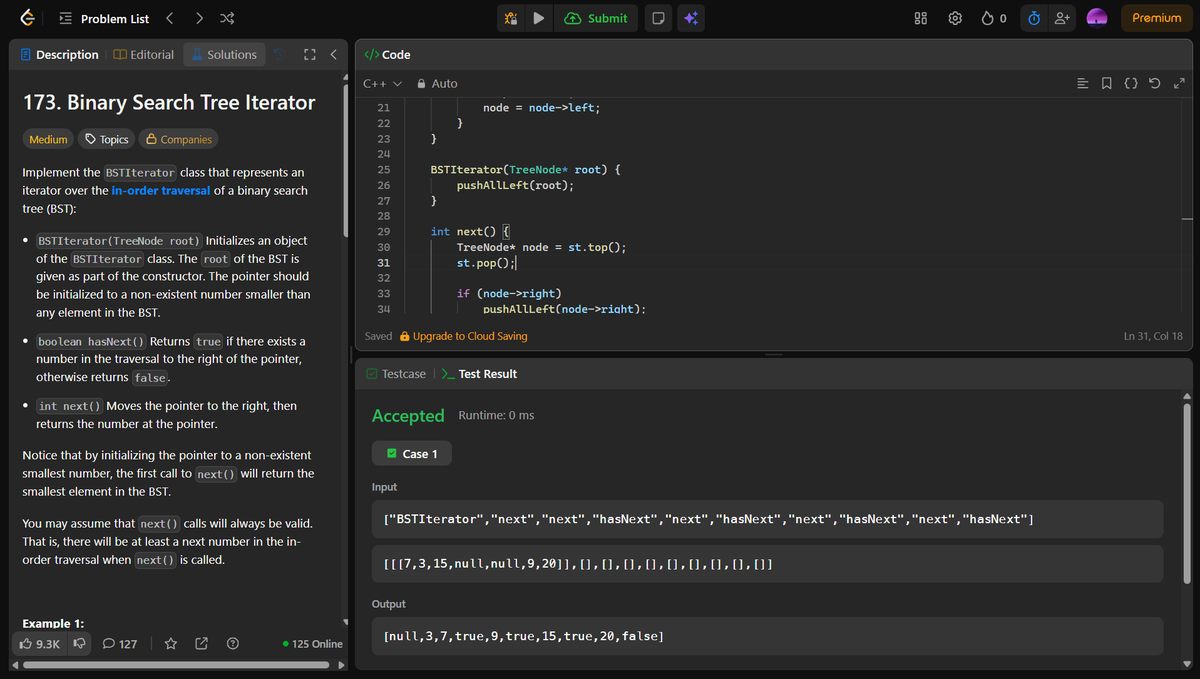This screenshot has height=679, width=1200.
Task: Expand the Companies tag section
Action: pos(178,139)
